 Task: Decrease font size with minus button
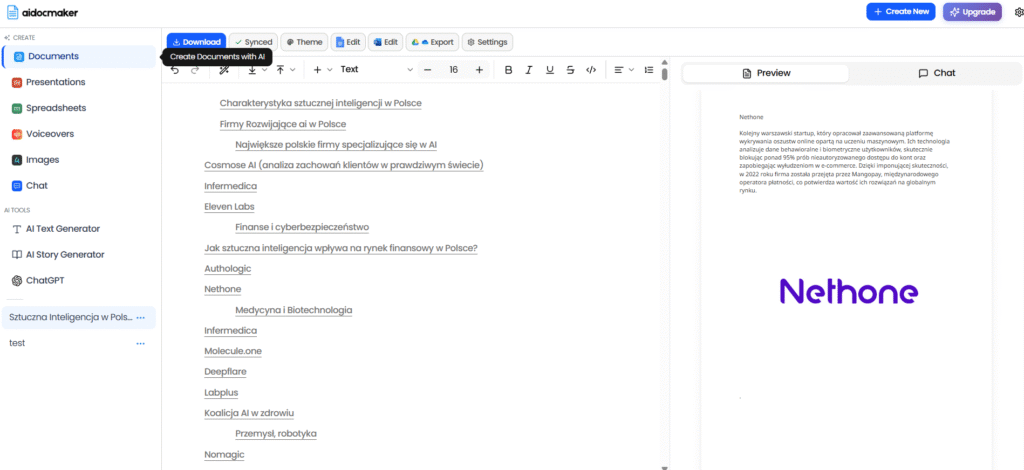pos(428,70)
